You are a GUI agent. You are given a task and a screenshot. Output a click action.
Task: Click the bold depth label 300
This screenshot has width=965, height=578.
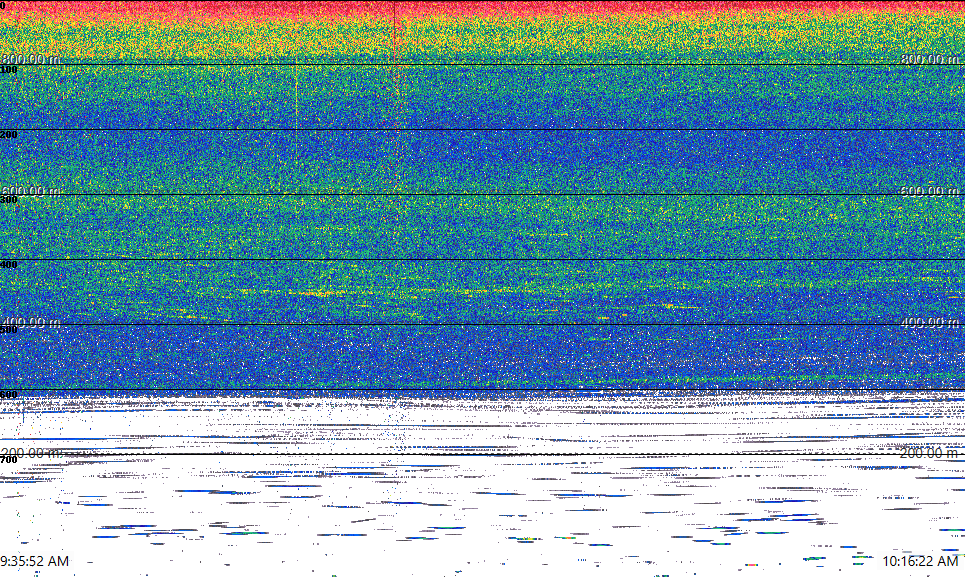coord(9,199)
